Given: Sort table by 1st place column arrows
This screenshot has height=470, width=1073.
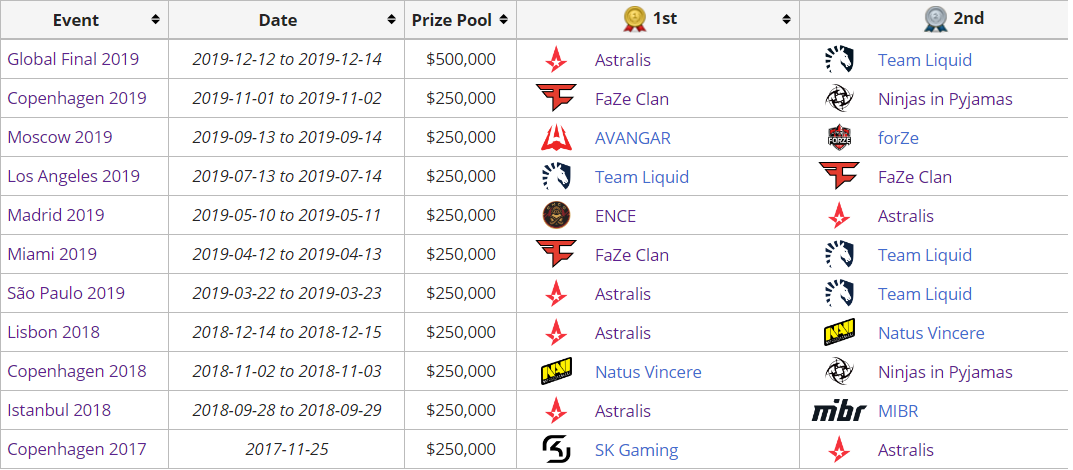Looking at the screenshot, I should click(x=786, y=20).
